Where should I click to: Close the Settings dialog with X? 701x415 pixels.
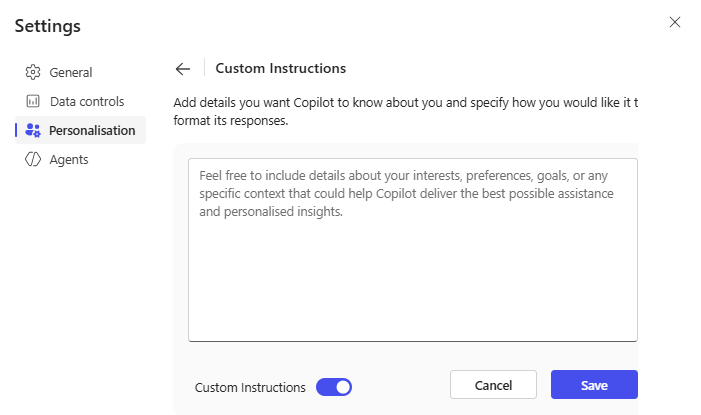point(675,22)
